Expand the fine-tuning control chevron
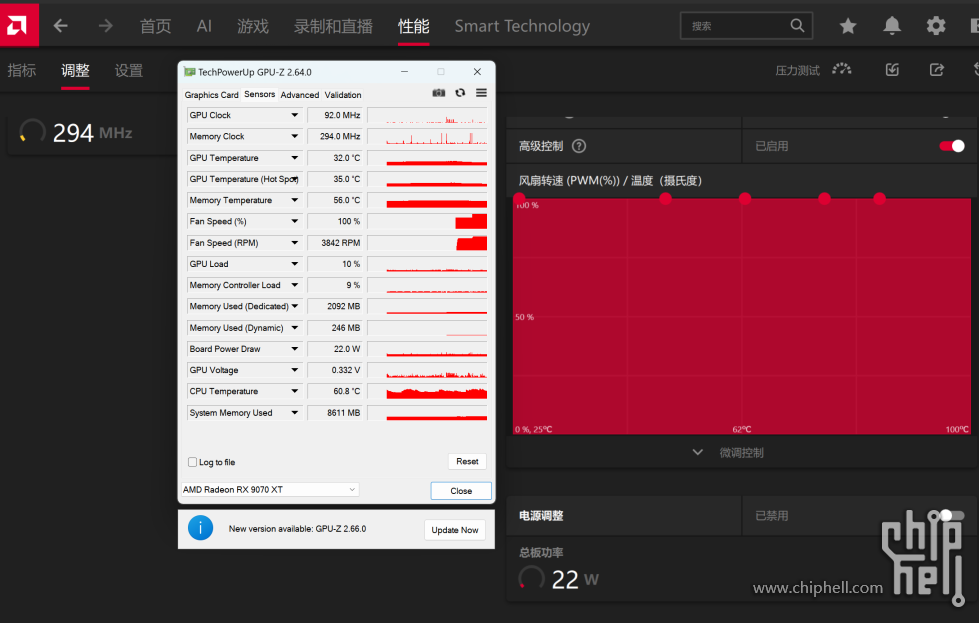 pyautogui.click(x=697, y=452)
